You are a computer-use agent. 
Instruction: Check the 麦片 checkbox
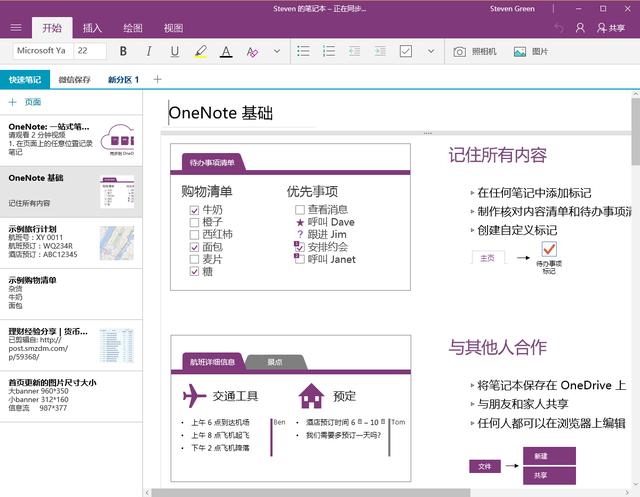194,259
